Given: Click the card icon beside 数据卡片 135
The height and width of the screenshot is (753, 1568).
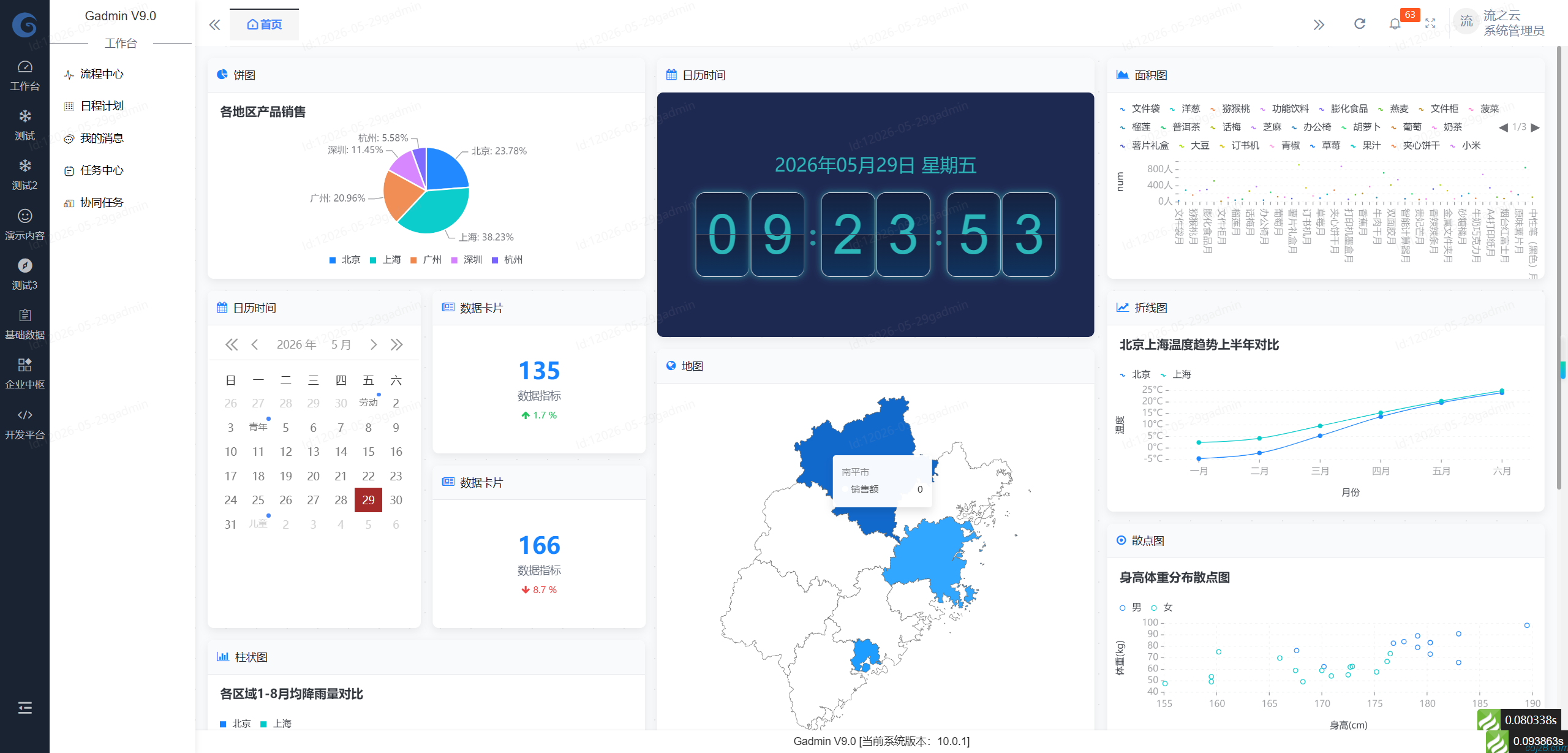Looking at the screenshot, I should [448, 308].
